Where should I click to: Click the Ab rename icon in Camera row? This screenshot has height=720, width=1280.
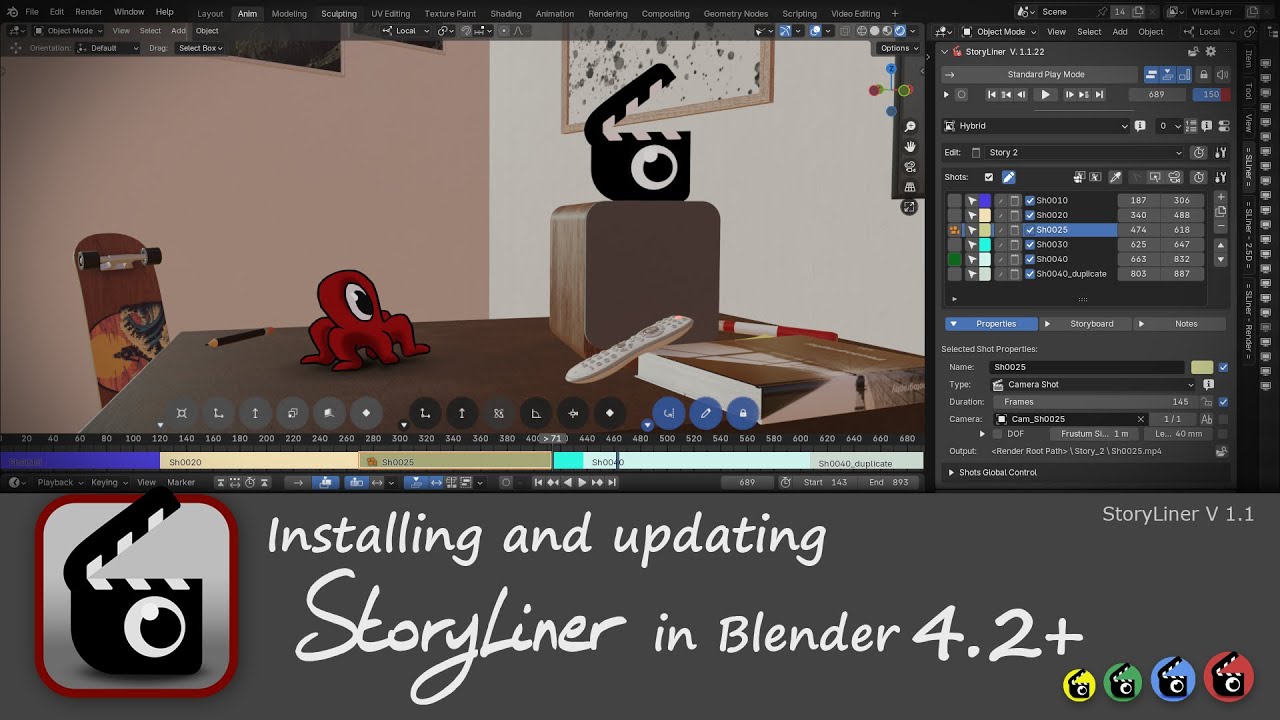pos(1207,419)
